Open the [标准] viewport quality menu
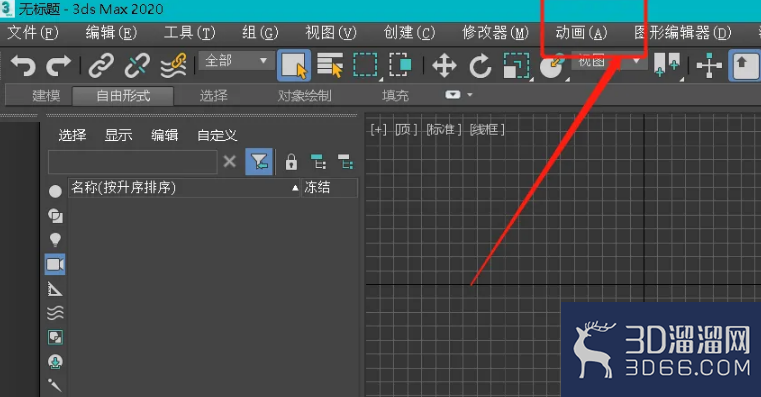This screenshot has height=397, width=761. pos(444,130)
